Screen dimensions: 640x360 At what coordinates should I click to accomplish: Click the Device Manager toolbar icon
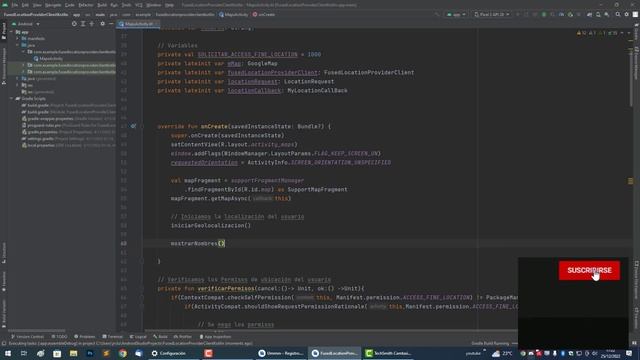[598, 14]
